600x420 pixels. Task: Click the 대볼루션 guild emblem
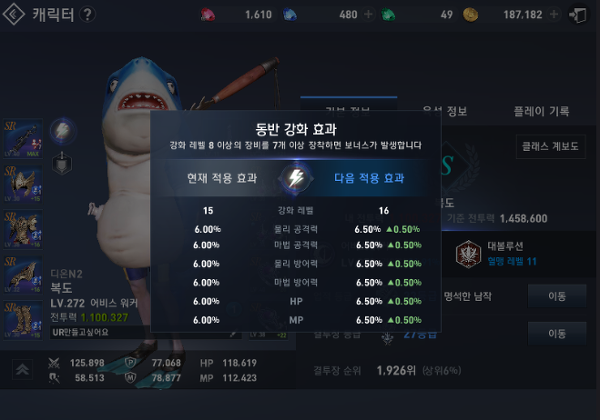click(x=468, y=254)
